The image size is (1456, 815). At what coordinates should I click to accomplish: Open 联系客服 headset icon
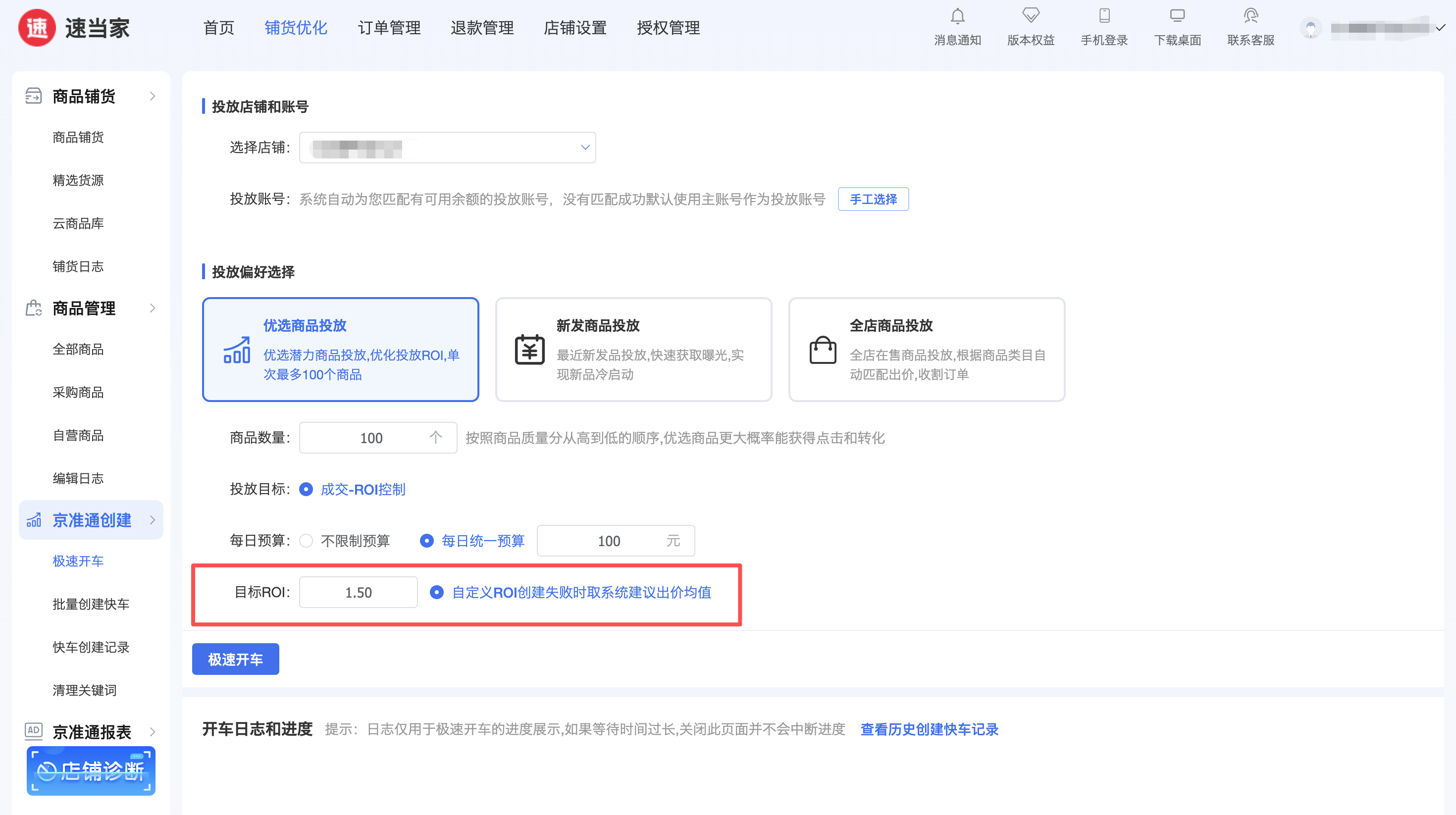[x=1250, y=15]
